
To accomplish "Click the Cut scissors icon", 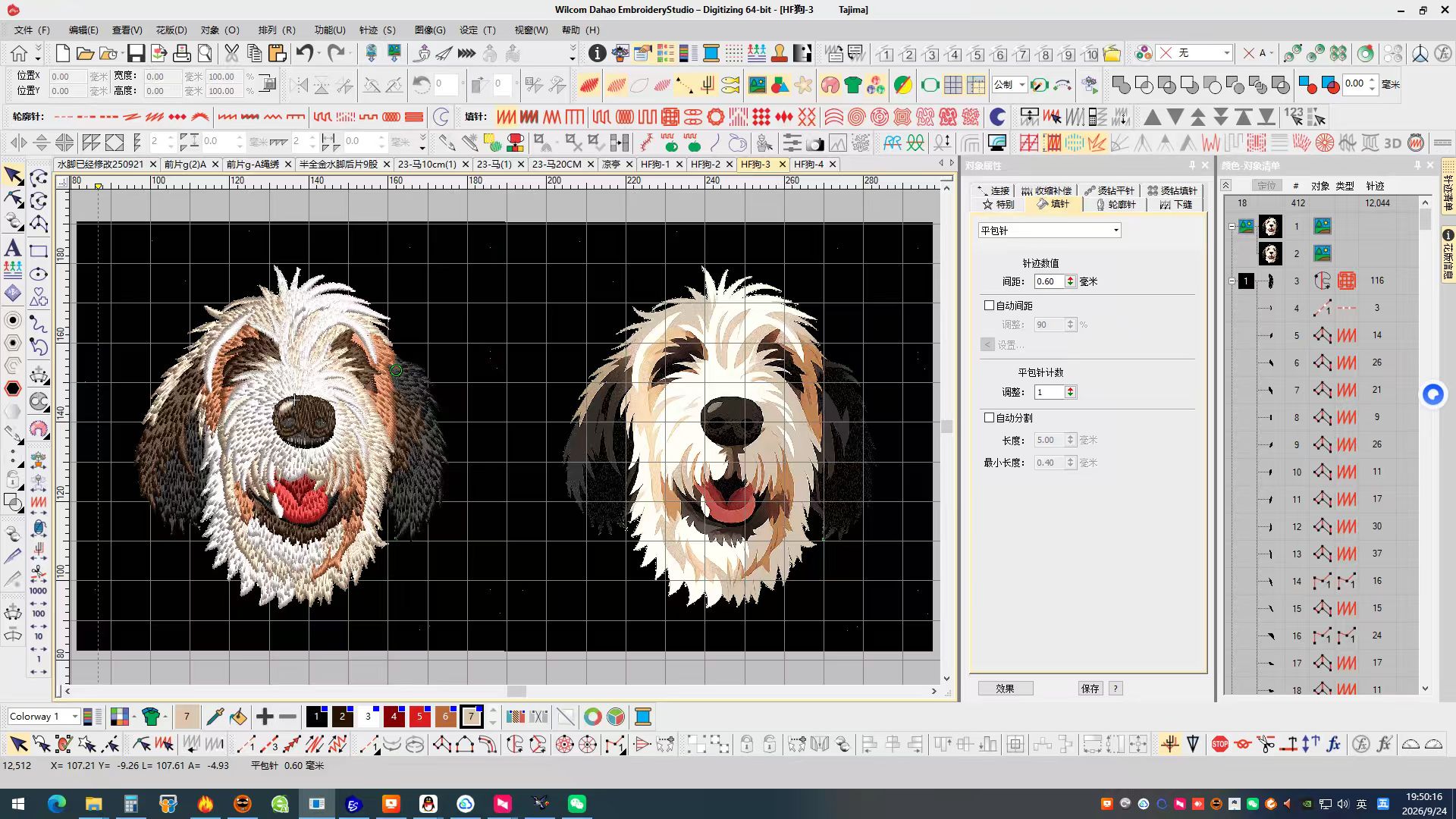I will click(231, 53).
